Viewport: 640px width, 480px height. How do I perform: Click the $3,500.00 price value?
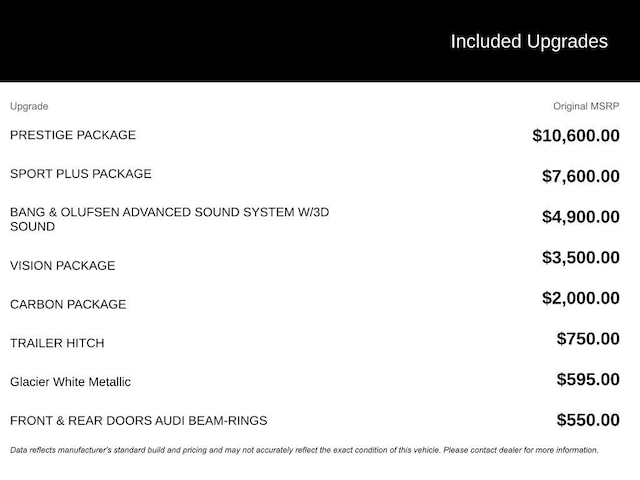pos(581,258)
